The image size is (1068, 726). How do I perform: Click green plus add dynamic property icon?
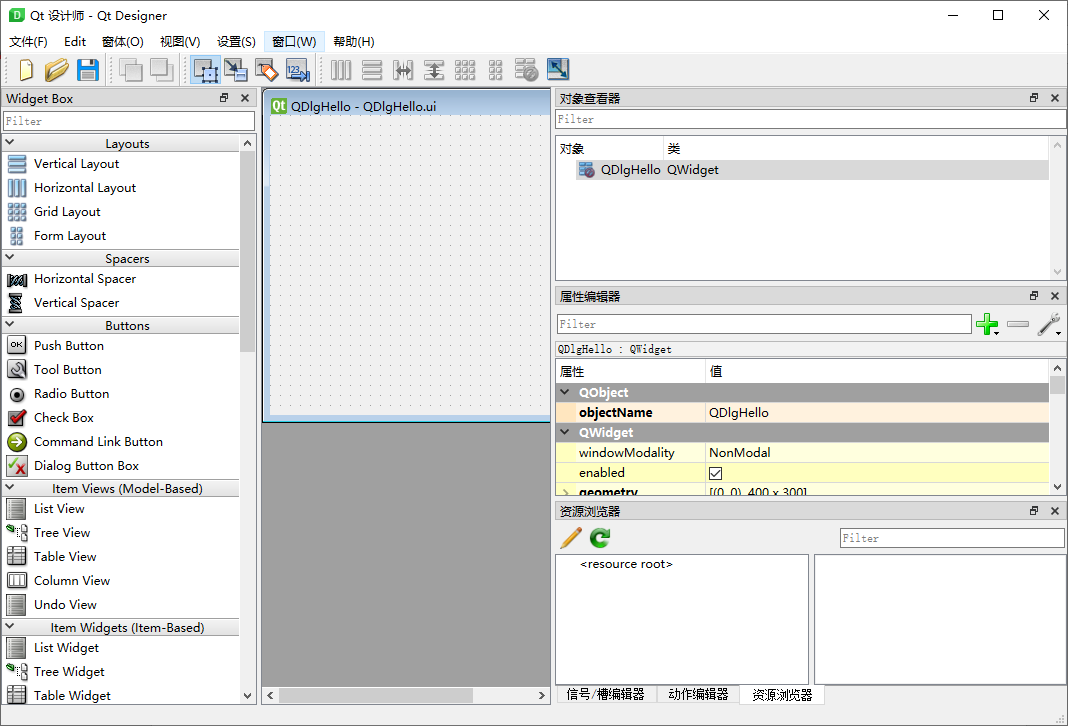[x=986, y=325]
